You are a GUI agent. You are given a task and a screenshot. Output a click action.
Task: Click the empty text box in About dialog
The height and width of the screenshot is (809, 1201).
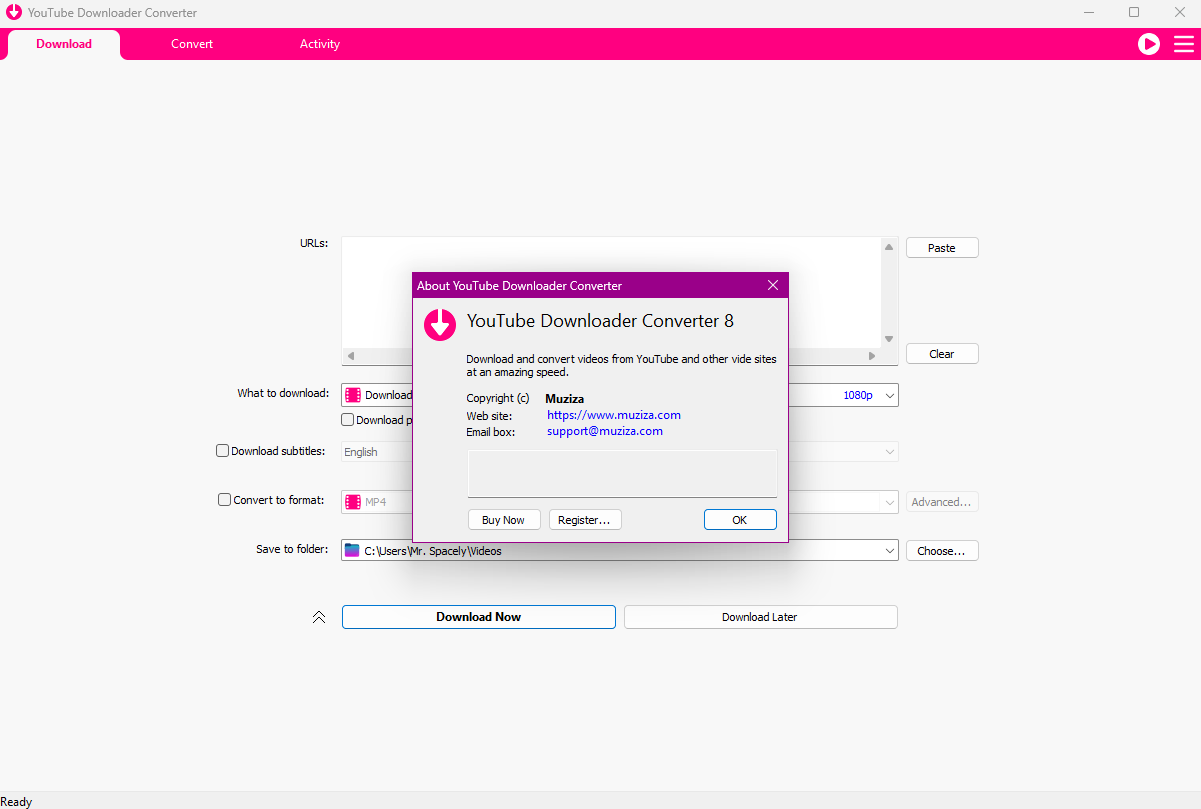622,473
